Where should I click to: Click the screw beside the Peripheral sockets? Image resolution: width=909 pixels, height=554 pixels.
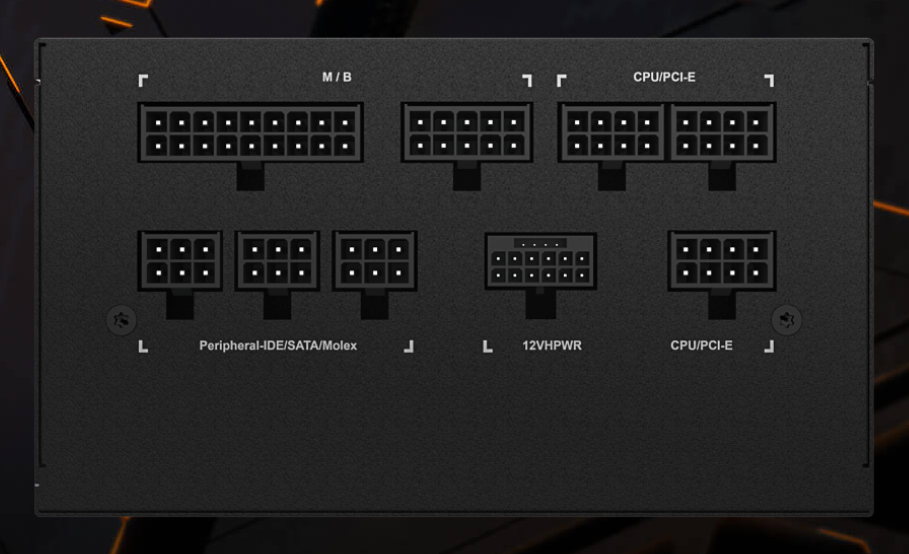pyautogui.click(x=121, y=320)
